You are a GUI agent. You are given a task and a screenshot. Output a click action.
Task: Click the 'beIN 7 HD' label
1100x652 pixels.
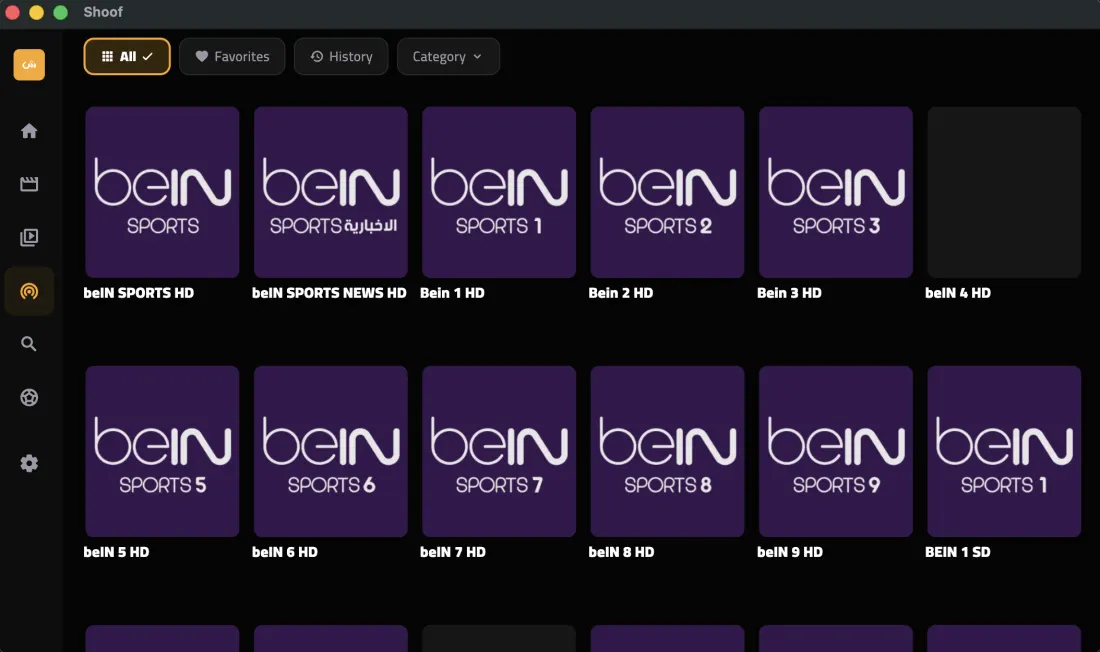[453, 552]
